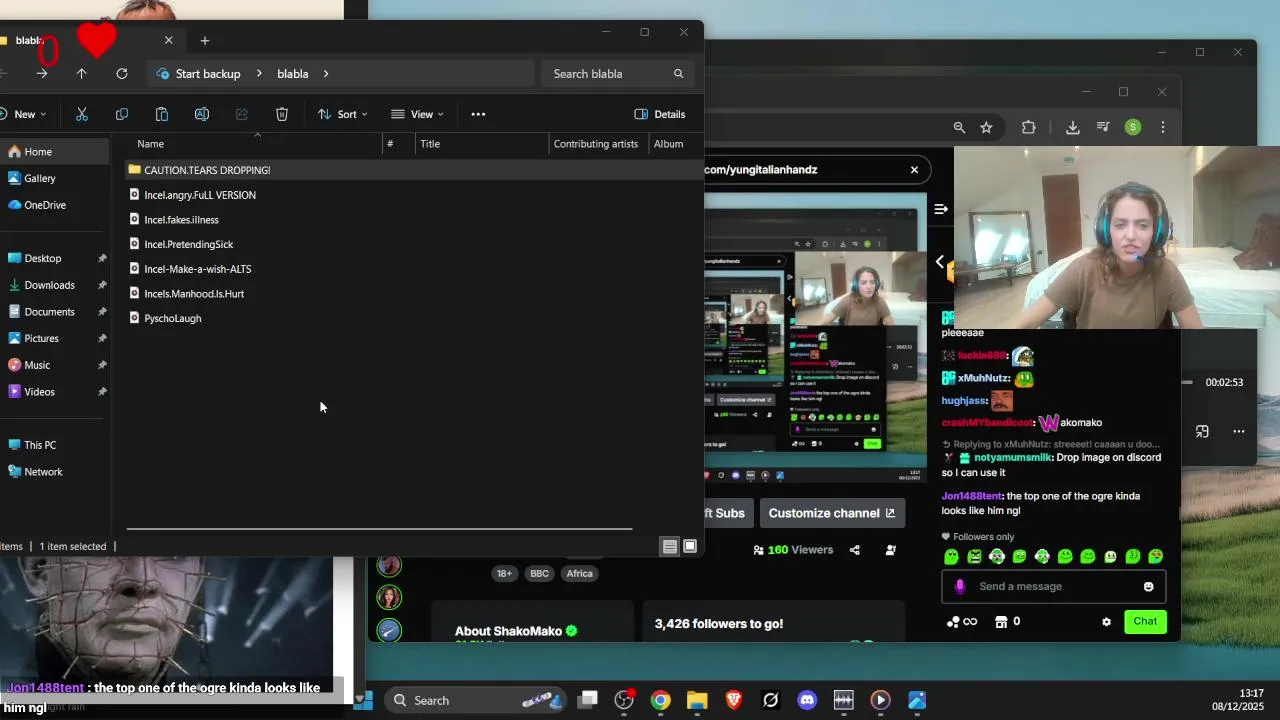Click the media popup progress slider
The height and width of the screenshot is (720, 1280).
point(1188,382)
